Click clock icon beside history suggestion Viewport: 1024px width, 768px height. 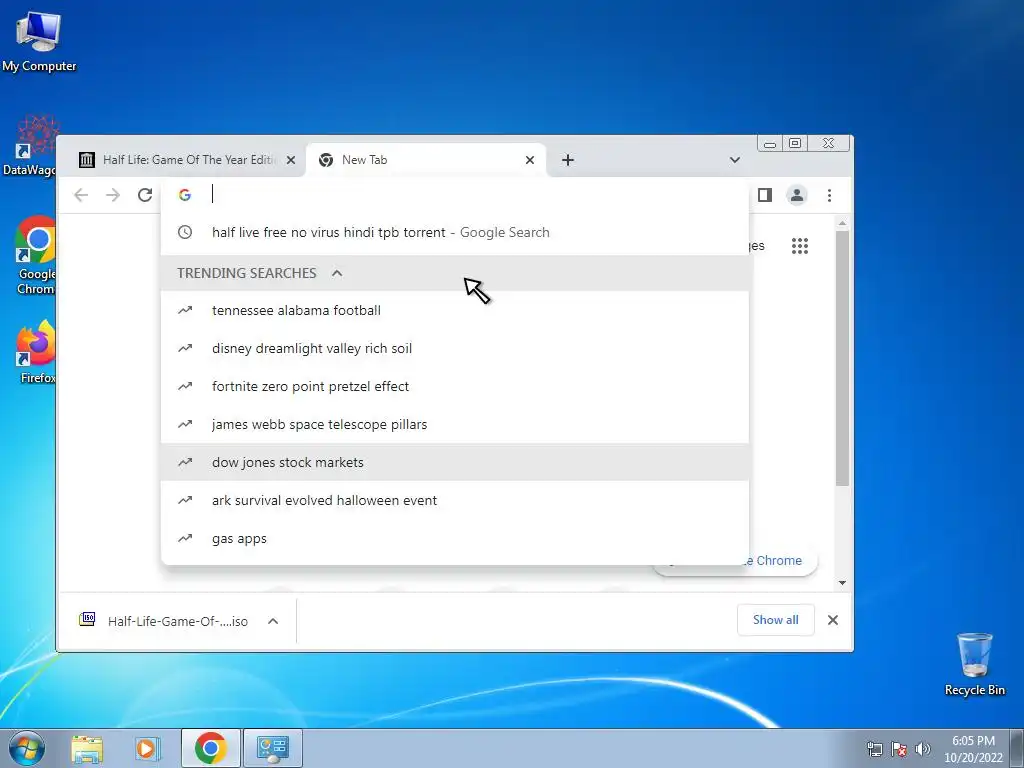click(185, 232)
